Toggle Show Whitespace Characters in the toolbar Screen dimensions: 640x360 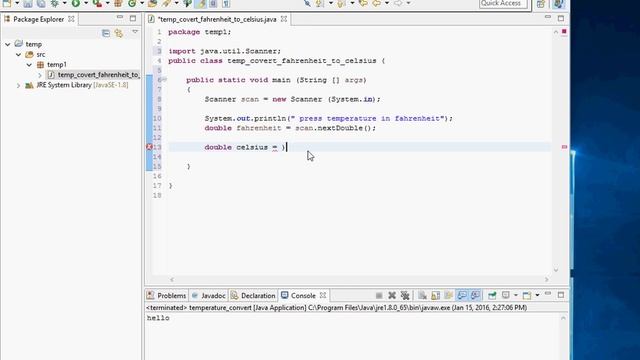(226, 4)
